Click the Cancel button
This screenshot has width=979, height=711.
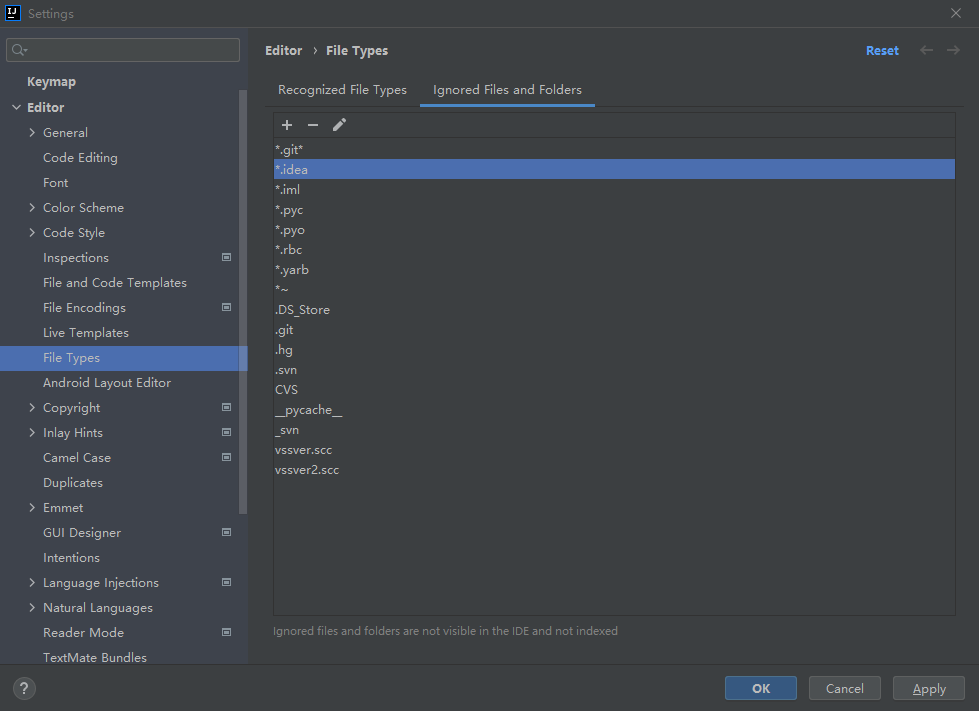coord(845,688)
